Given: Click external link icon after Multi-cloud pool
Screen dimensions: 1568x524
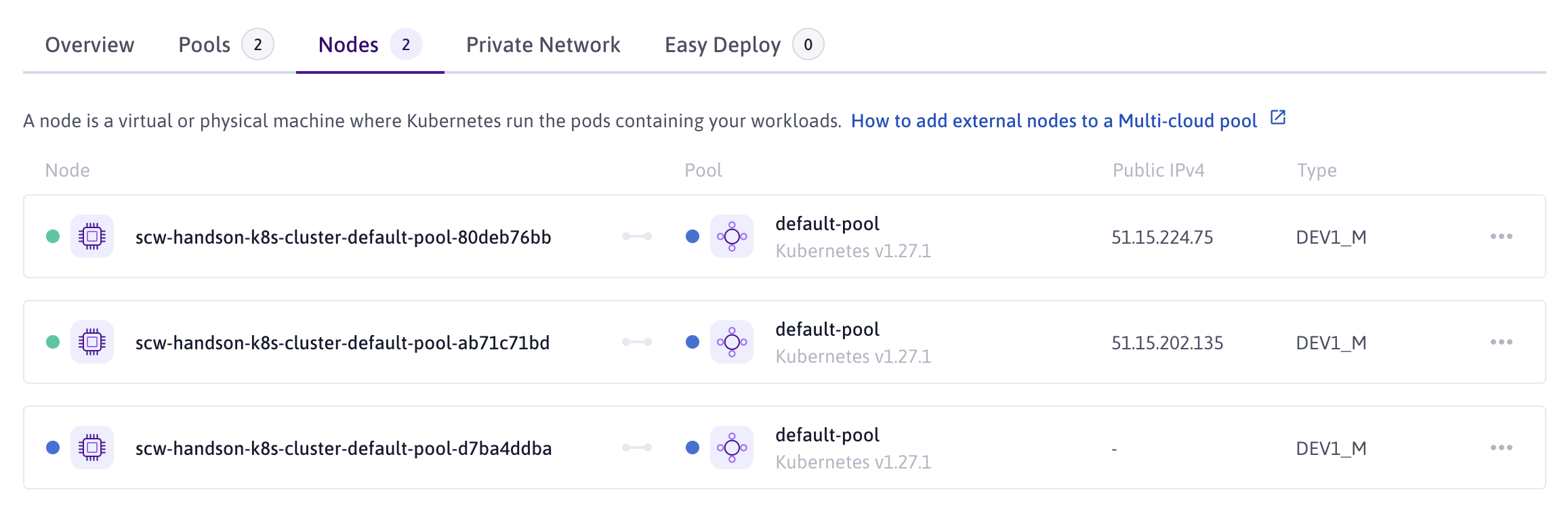Looking at the screenshot, I should pyautogui.click(x=1277, y=118).
